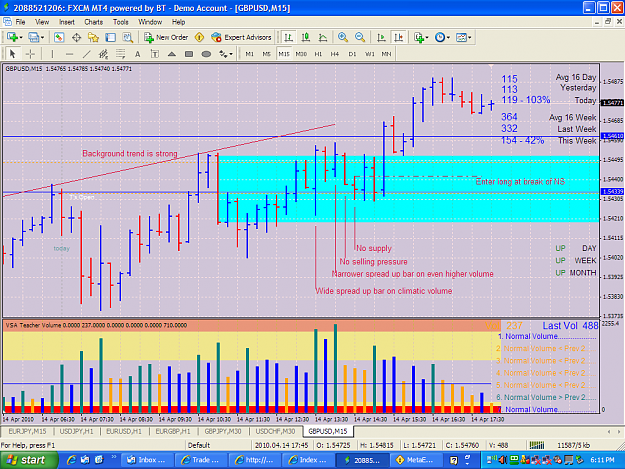625x469 pixels.
Task: Expand the New Chart dropdown arrow
Action: [x=21, y=37]
